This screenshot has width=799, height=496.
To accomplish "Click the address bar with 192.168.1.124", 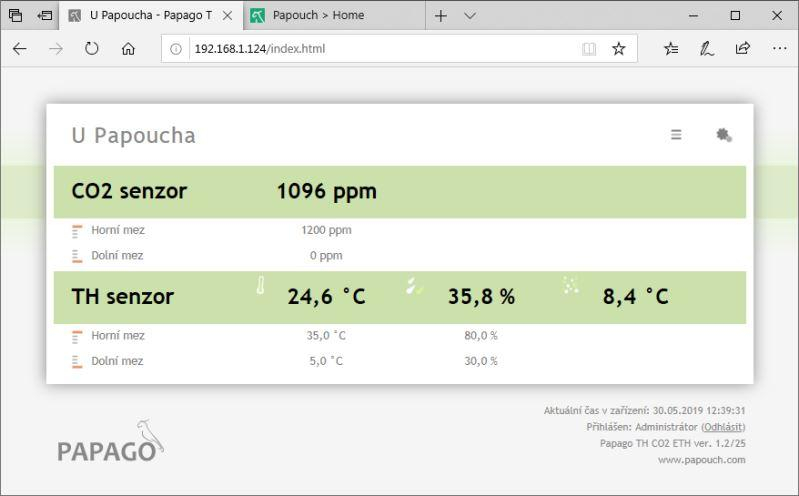I will [x=380, y=48].
